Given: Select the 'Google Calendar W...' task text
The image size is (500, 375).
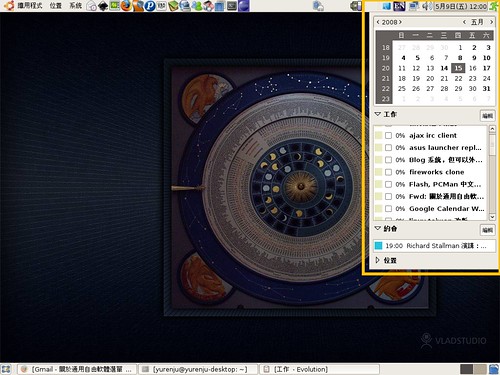Looking at the screenshot, I should (447, 209).
